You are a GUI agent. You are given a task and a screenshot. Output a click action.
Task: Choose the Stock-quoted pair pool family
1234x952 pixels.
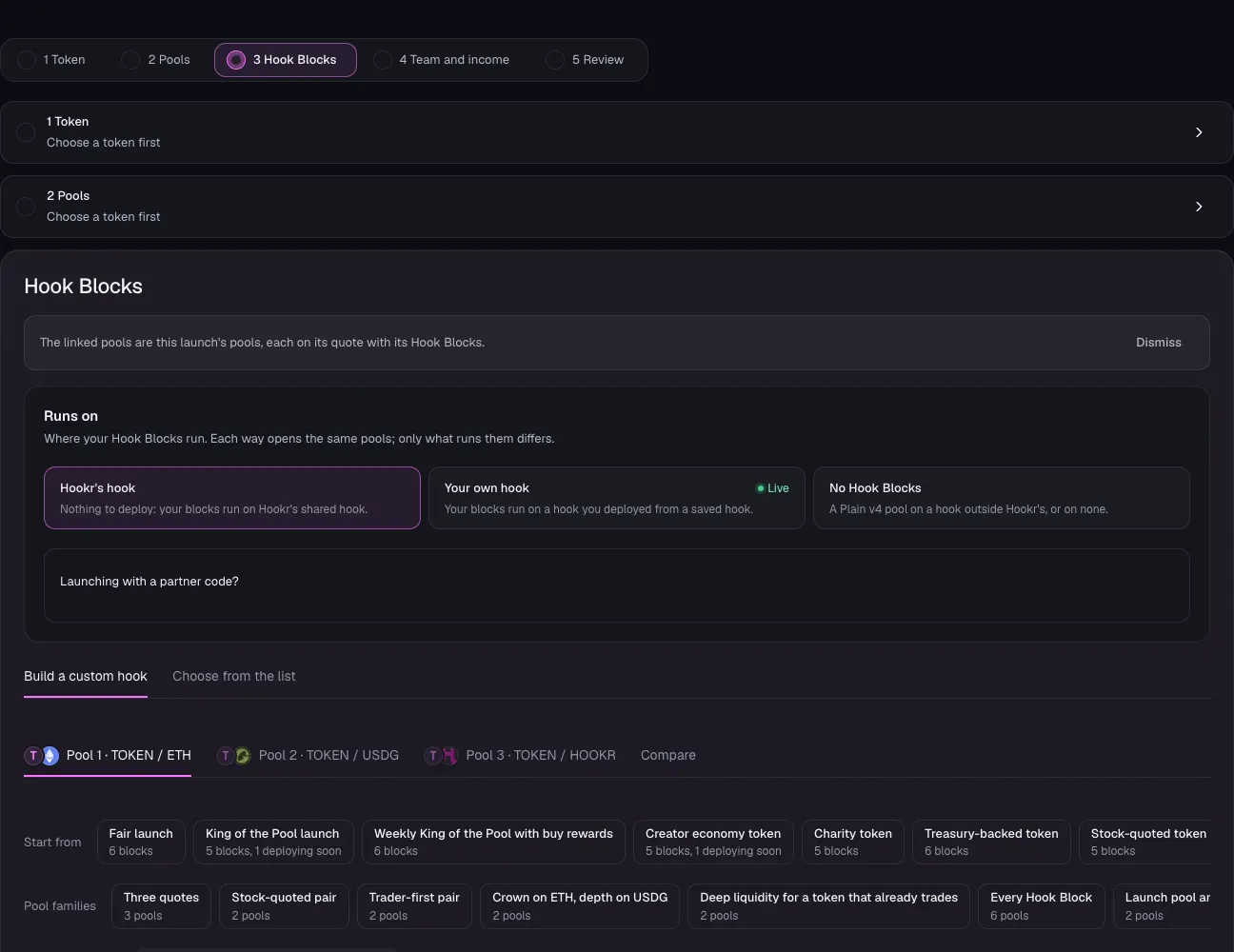click(x=284, y=906)
